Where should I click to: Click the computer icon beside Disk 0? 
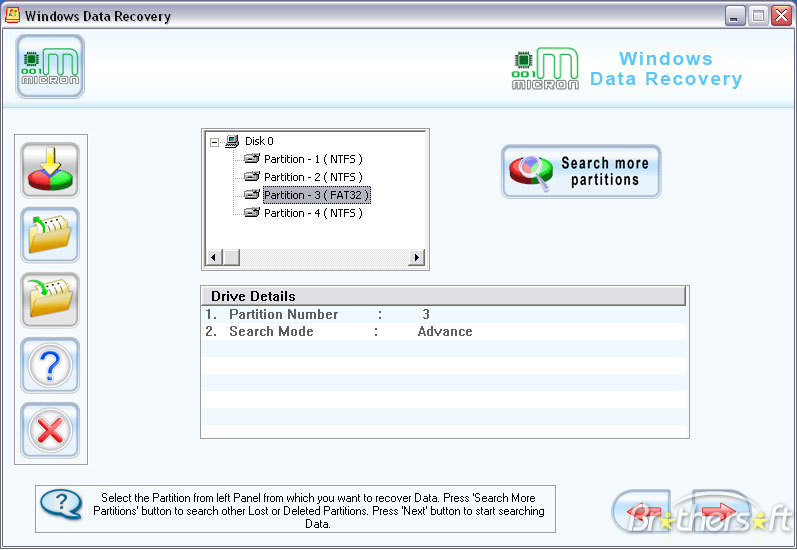point(232,141)
